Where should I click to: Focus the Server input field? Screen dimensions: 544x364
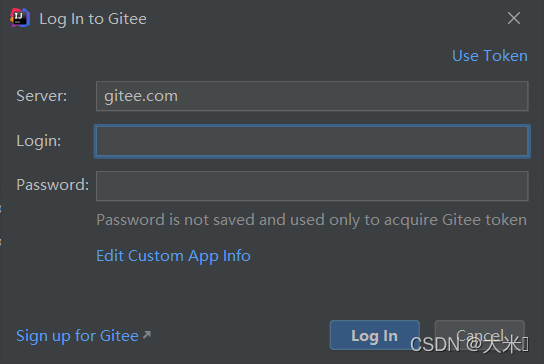click(x=312, y=96)
